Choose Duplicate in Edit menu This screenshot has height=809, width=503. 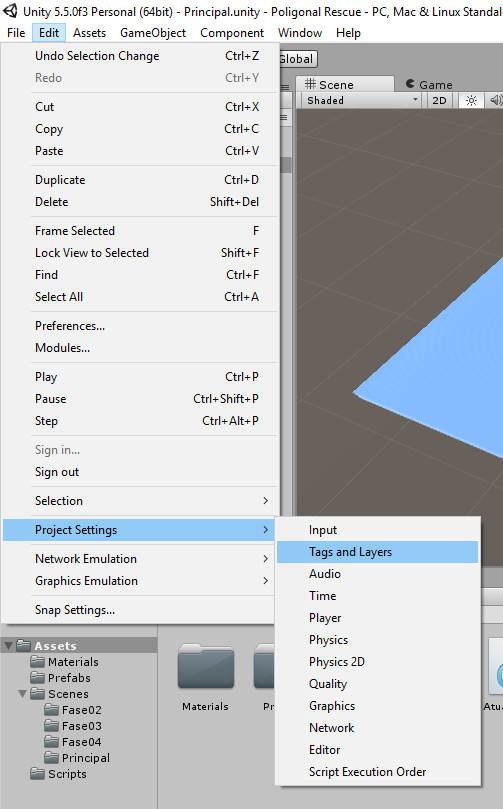(140, 180)
